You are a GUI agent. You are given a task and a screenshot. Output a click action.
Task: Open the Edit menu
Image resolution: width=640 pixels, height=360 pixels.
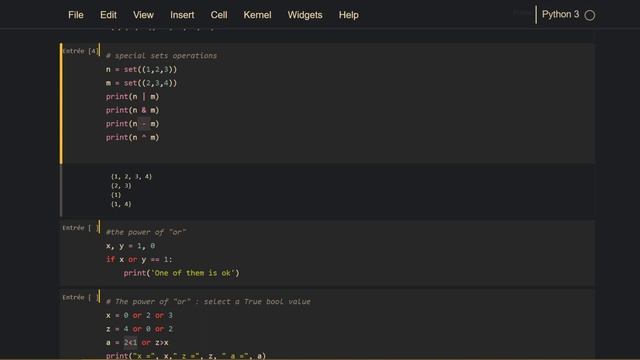coord(108,15)
